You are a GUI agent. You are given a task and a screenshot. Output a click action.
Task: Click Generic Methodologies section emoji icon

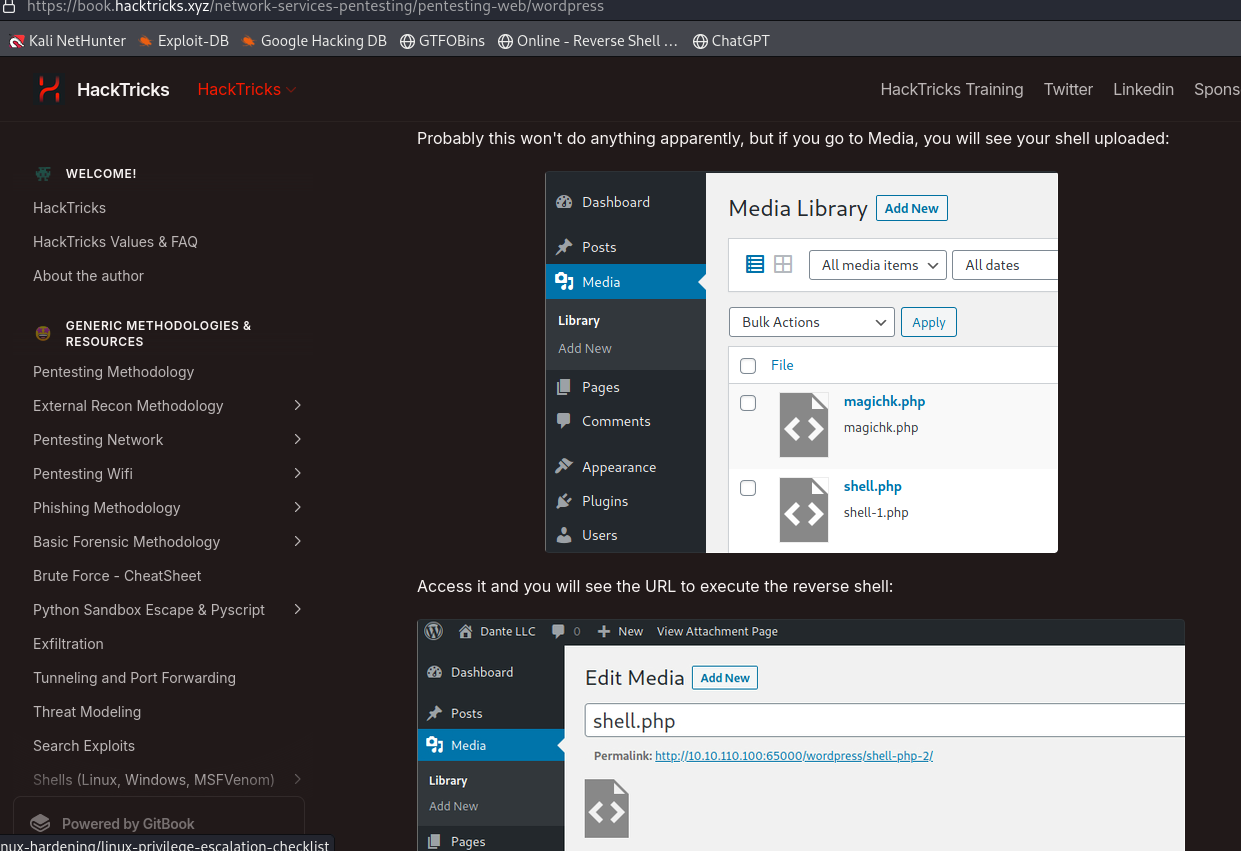point(43,333)
